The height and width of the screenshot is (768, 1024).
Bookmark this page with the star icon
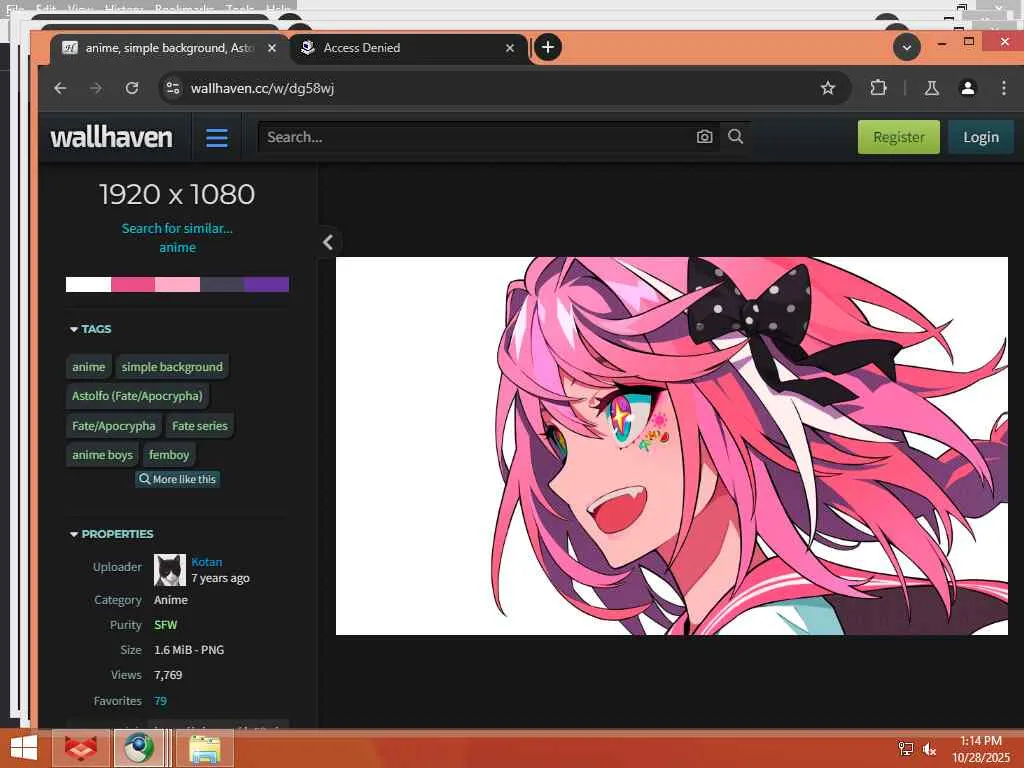pyautogui.click(x=827, y=88)
